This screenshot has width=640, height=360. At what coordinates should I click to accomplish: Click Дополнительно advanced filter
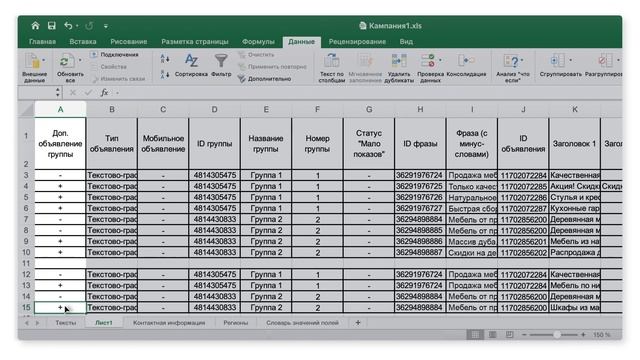(x=264, y=79)
